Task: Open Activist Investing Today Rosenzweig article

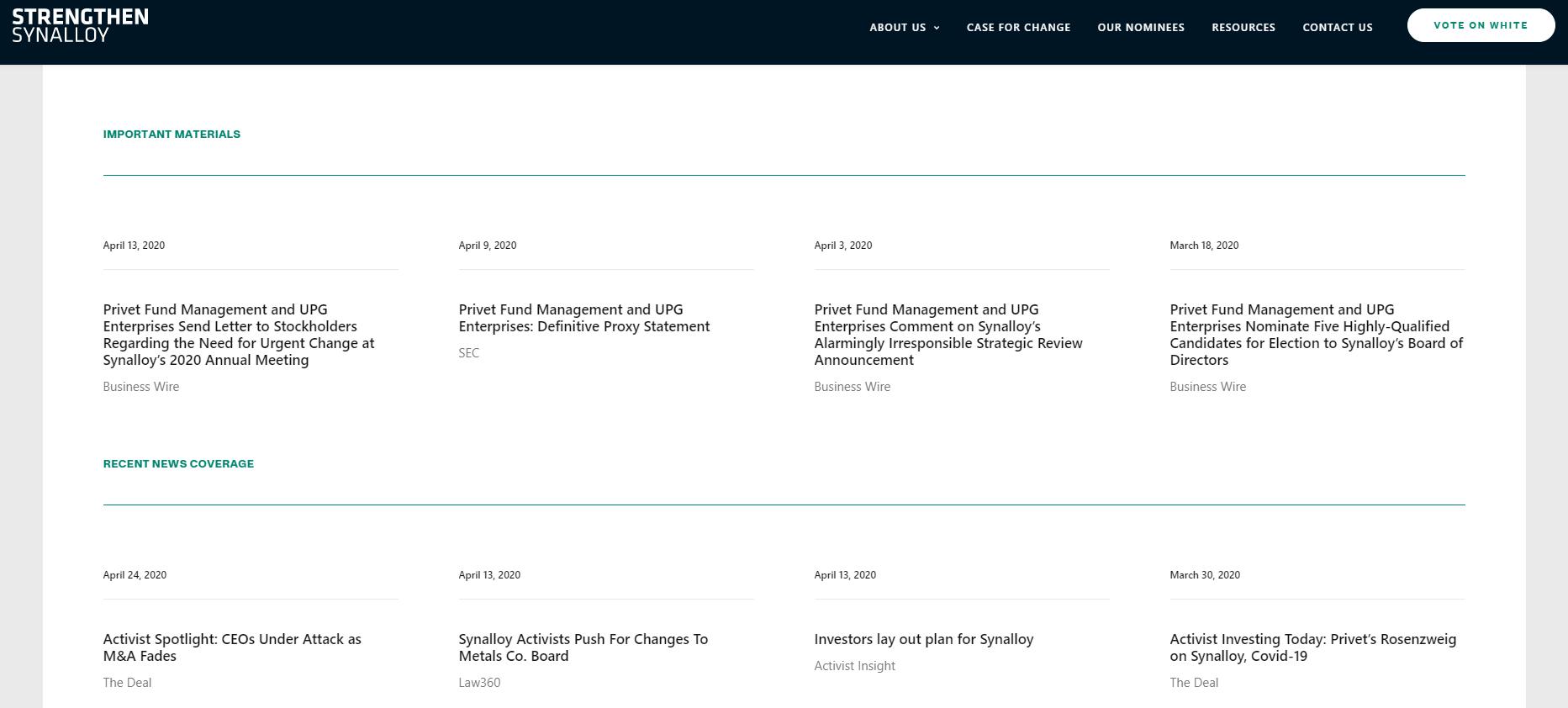Action: click(x=1312, y=647)
